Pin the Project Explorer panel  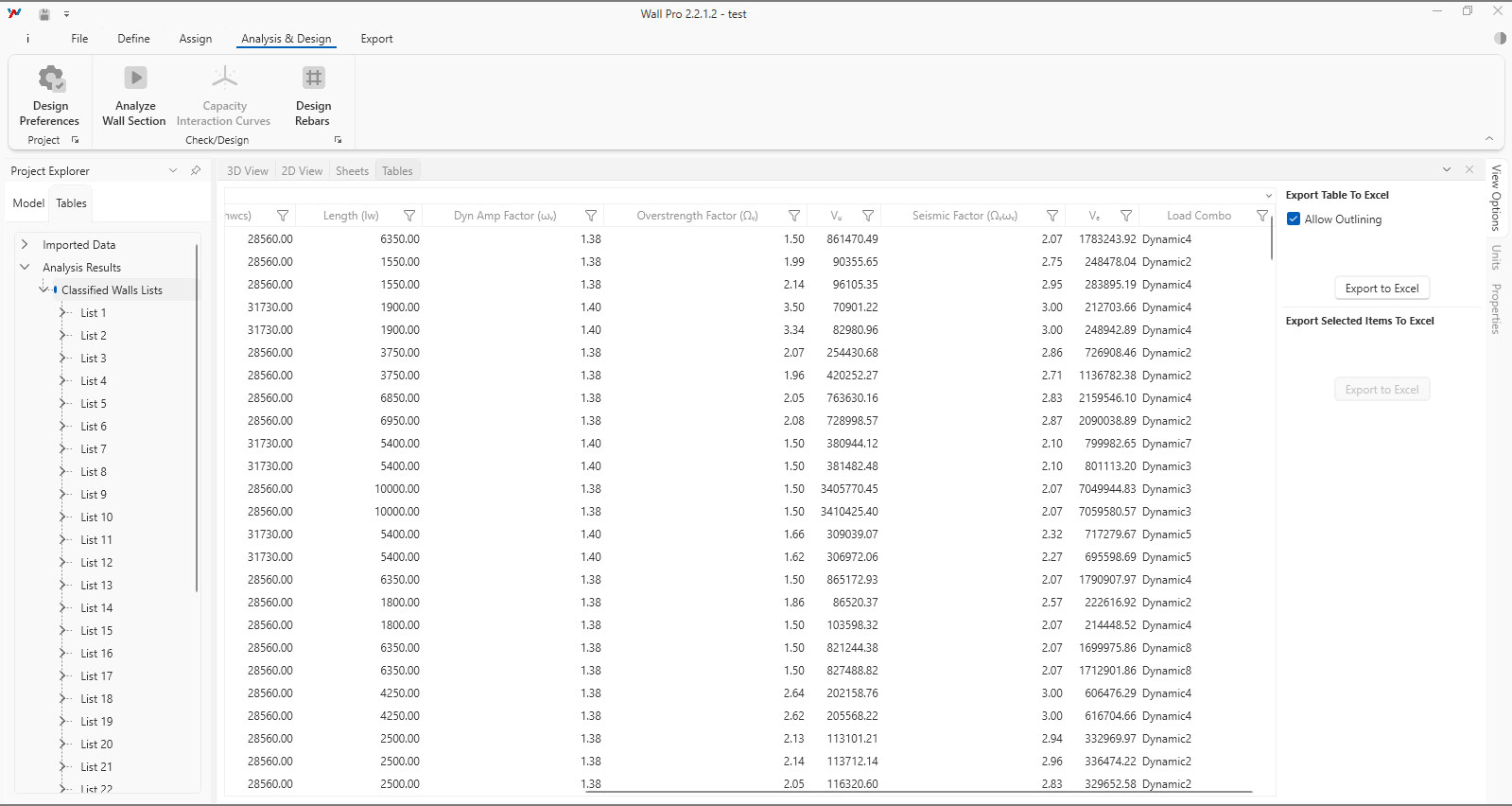coord(196,171)
